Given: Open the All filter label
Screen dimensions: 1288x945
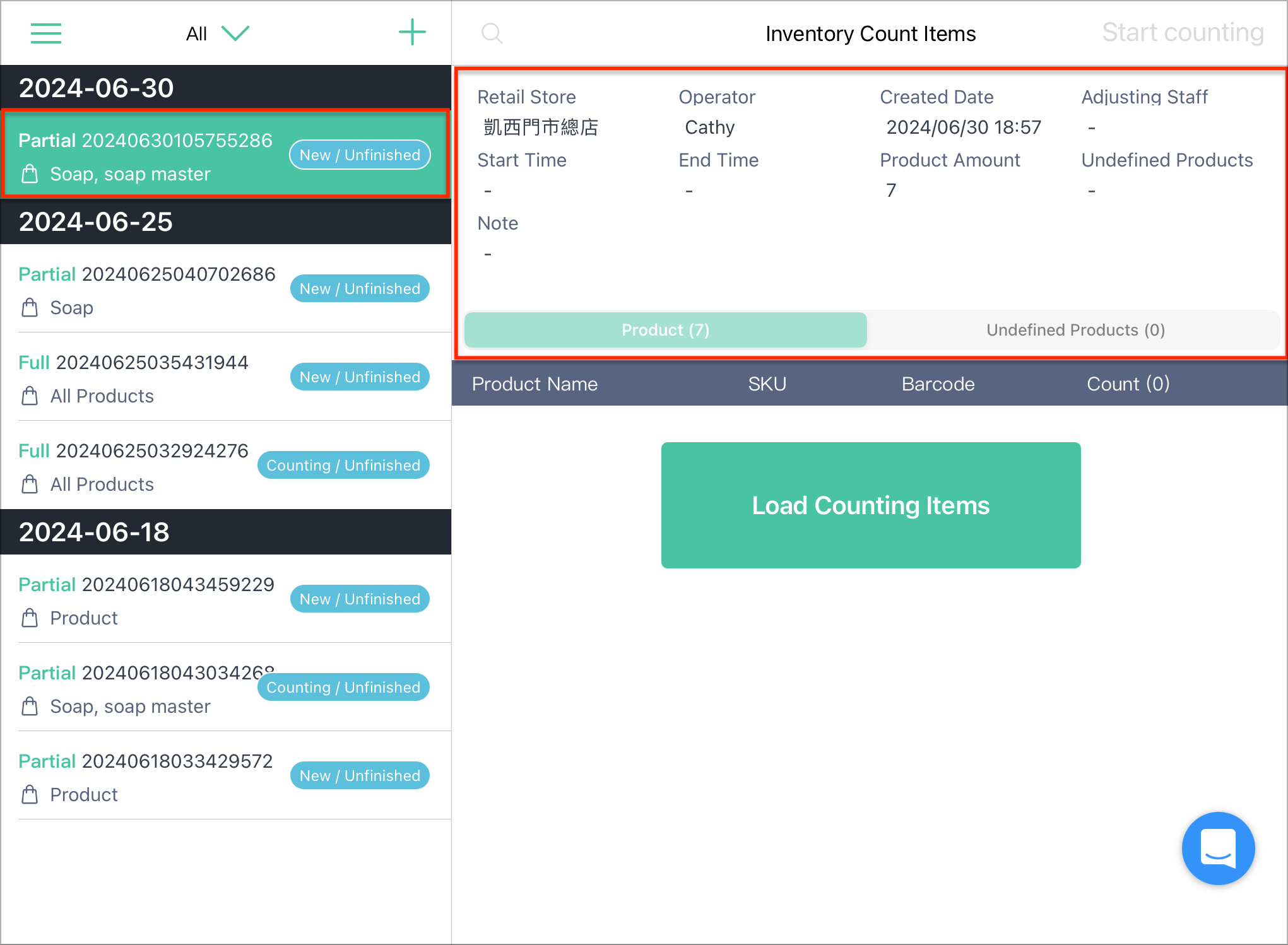Looking at the screenshot, I should pos(196,34).
